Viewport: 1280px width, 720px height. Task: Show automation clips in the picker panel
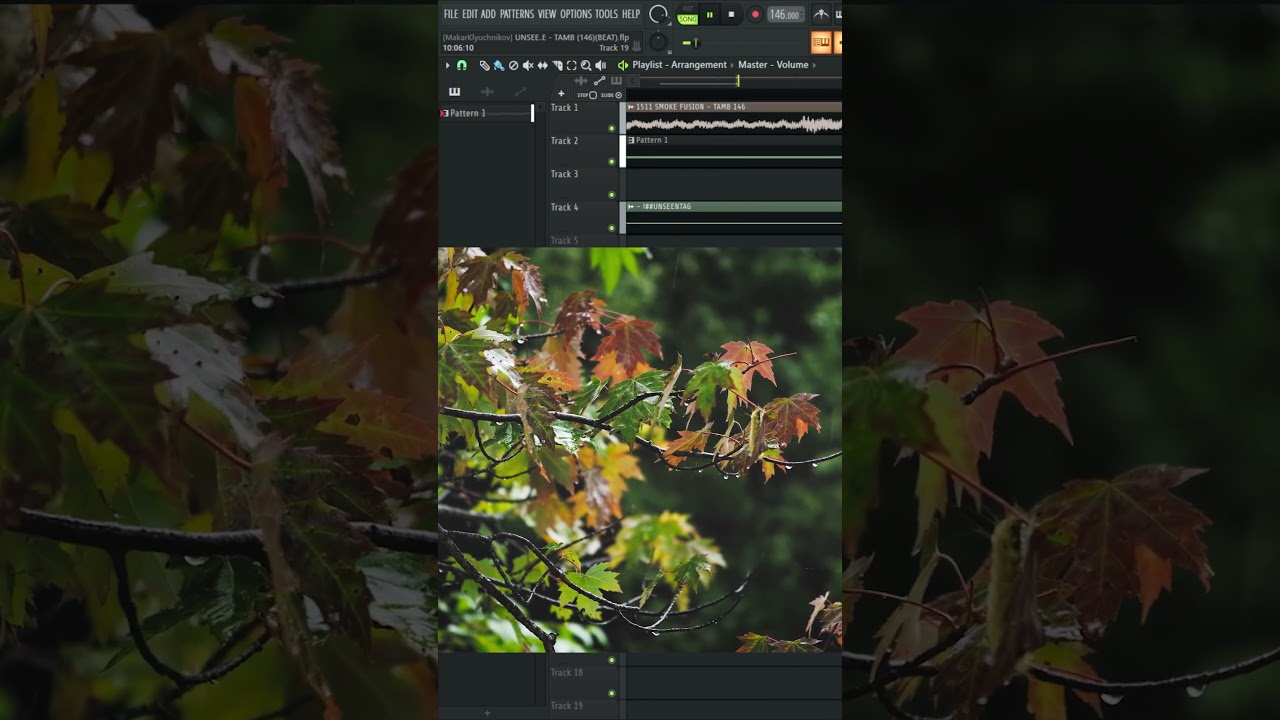(x=520, y=92)
